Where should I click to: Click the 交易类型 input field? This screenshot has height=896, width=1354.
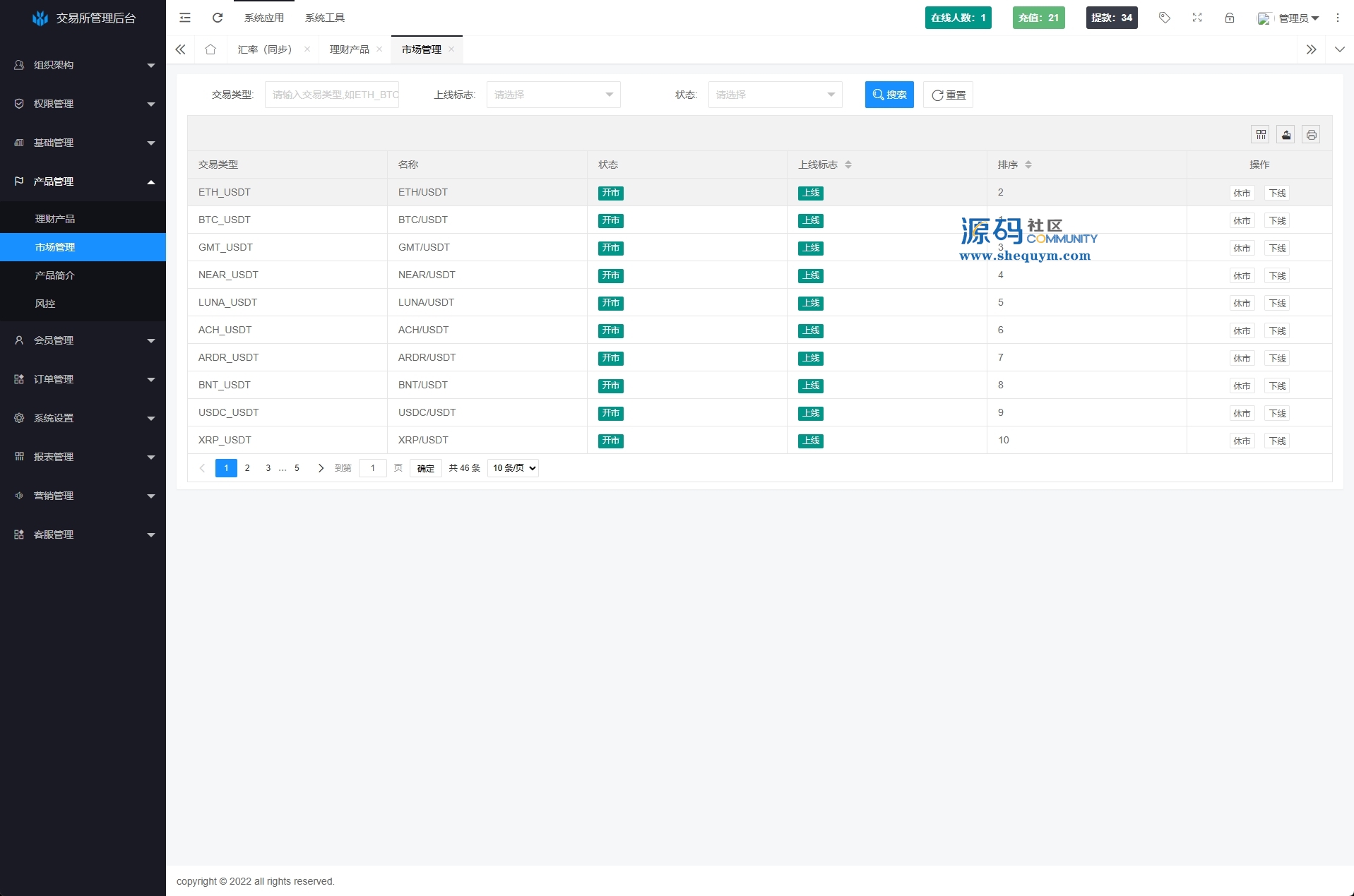pyautogui.click(x=332, y=95)
